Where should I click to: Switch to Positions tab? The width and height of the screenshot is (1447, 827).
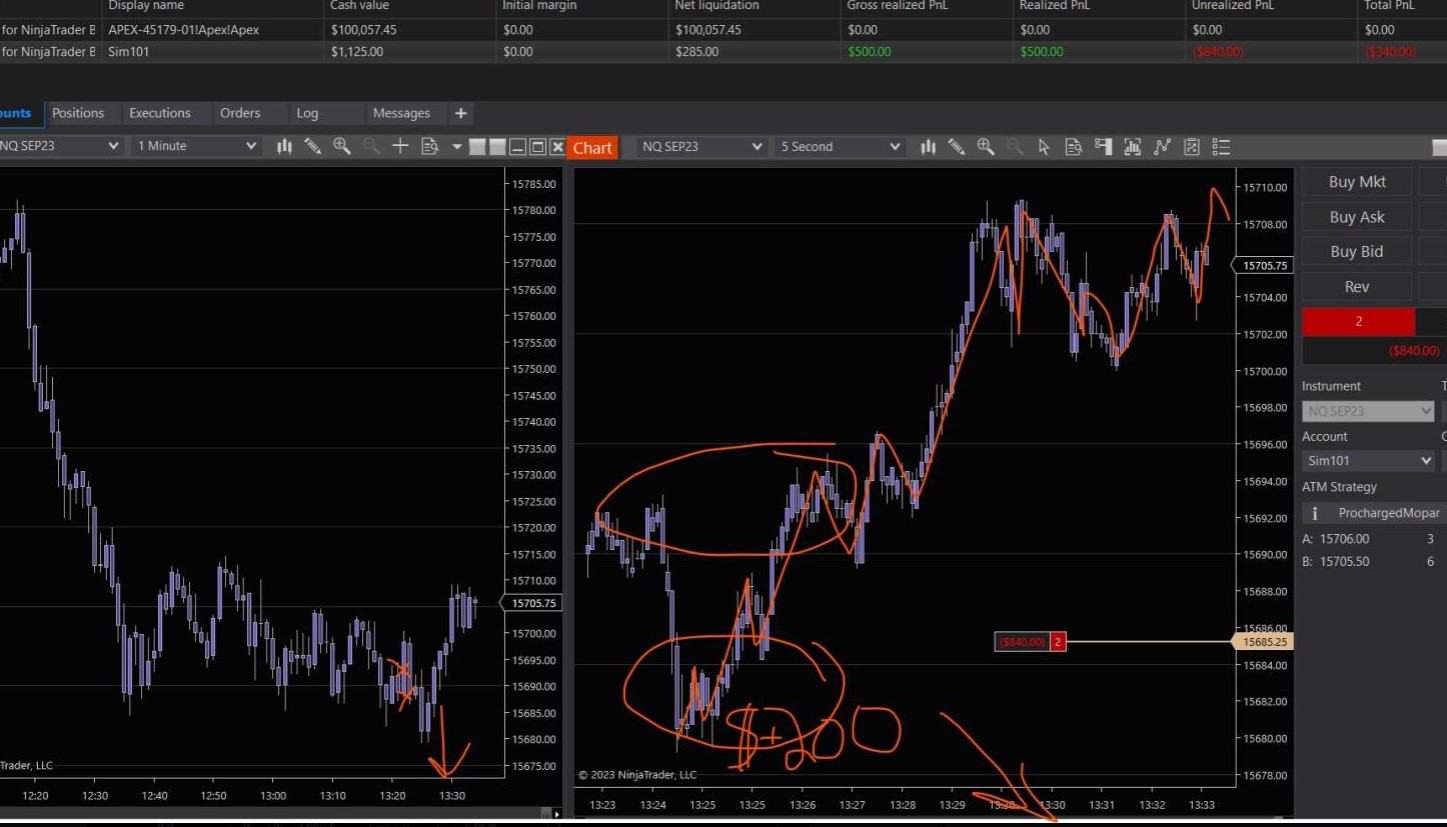click(78, 113)
